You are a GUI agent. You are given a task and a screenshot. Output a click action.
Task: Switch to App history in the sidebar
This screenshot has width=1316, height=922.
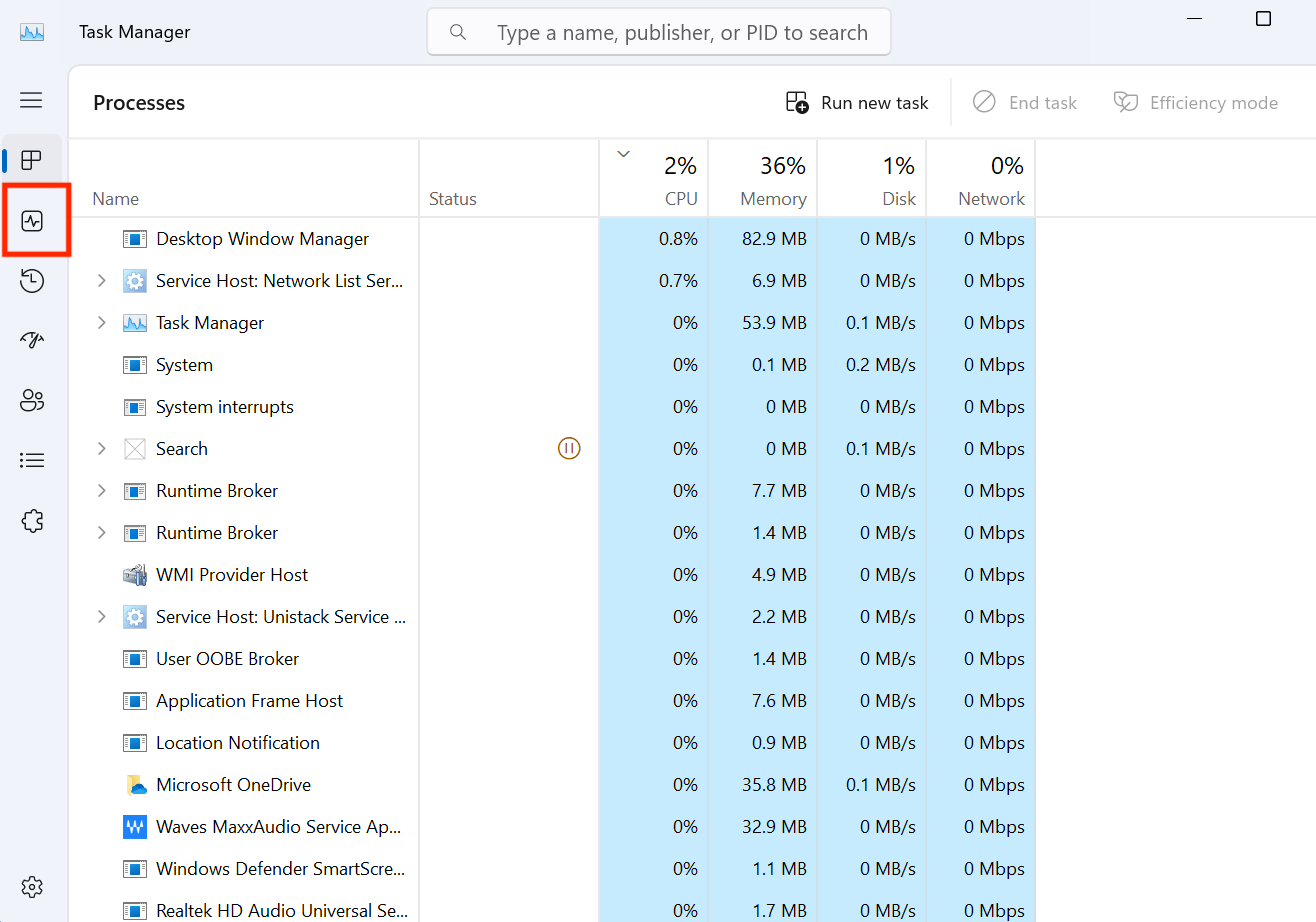coord(32,281)
